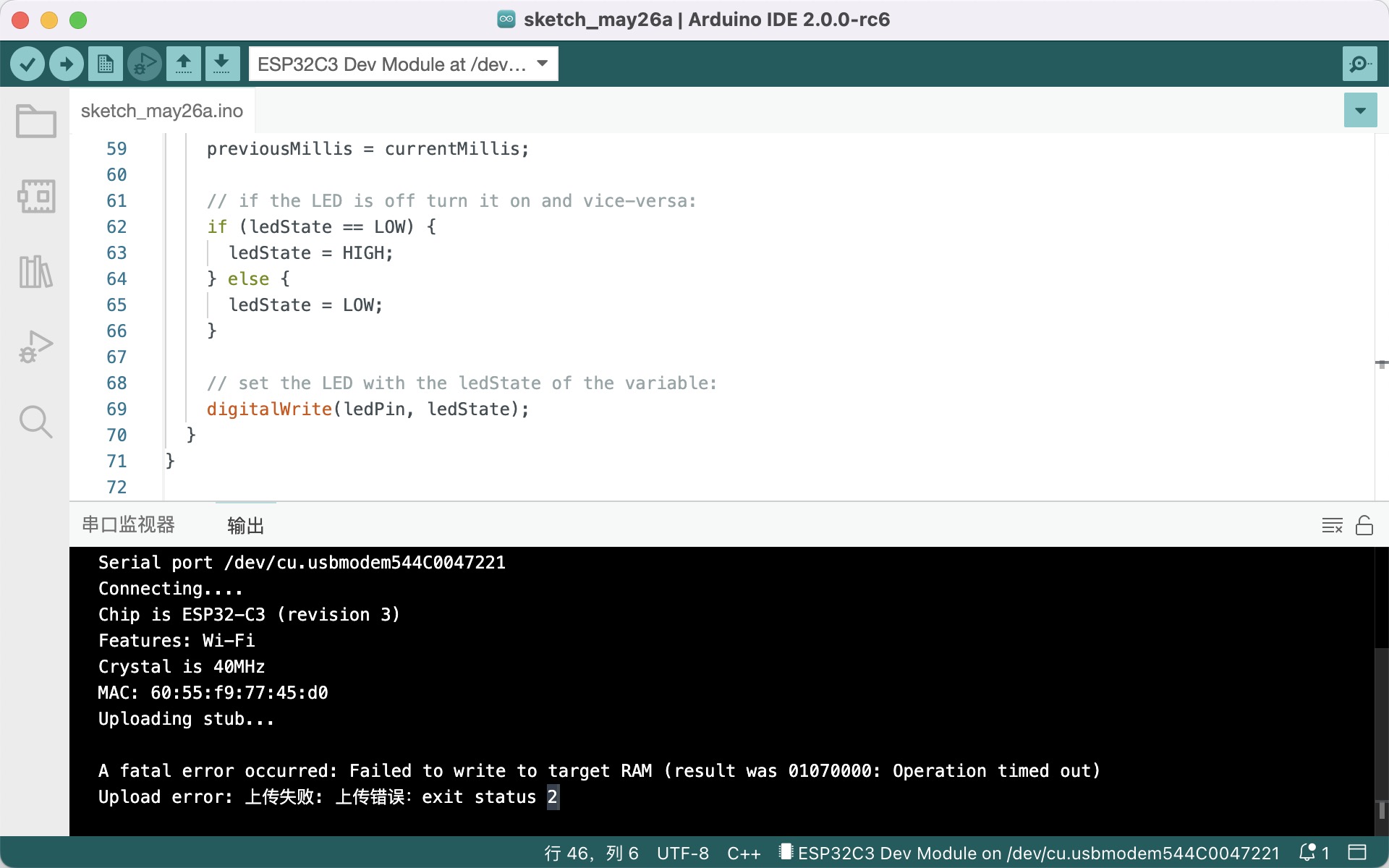The width and height of the screenshot is (1389, 868).
Task: Click the Verify sketch checkmark button
Action: pos(27,64)
